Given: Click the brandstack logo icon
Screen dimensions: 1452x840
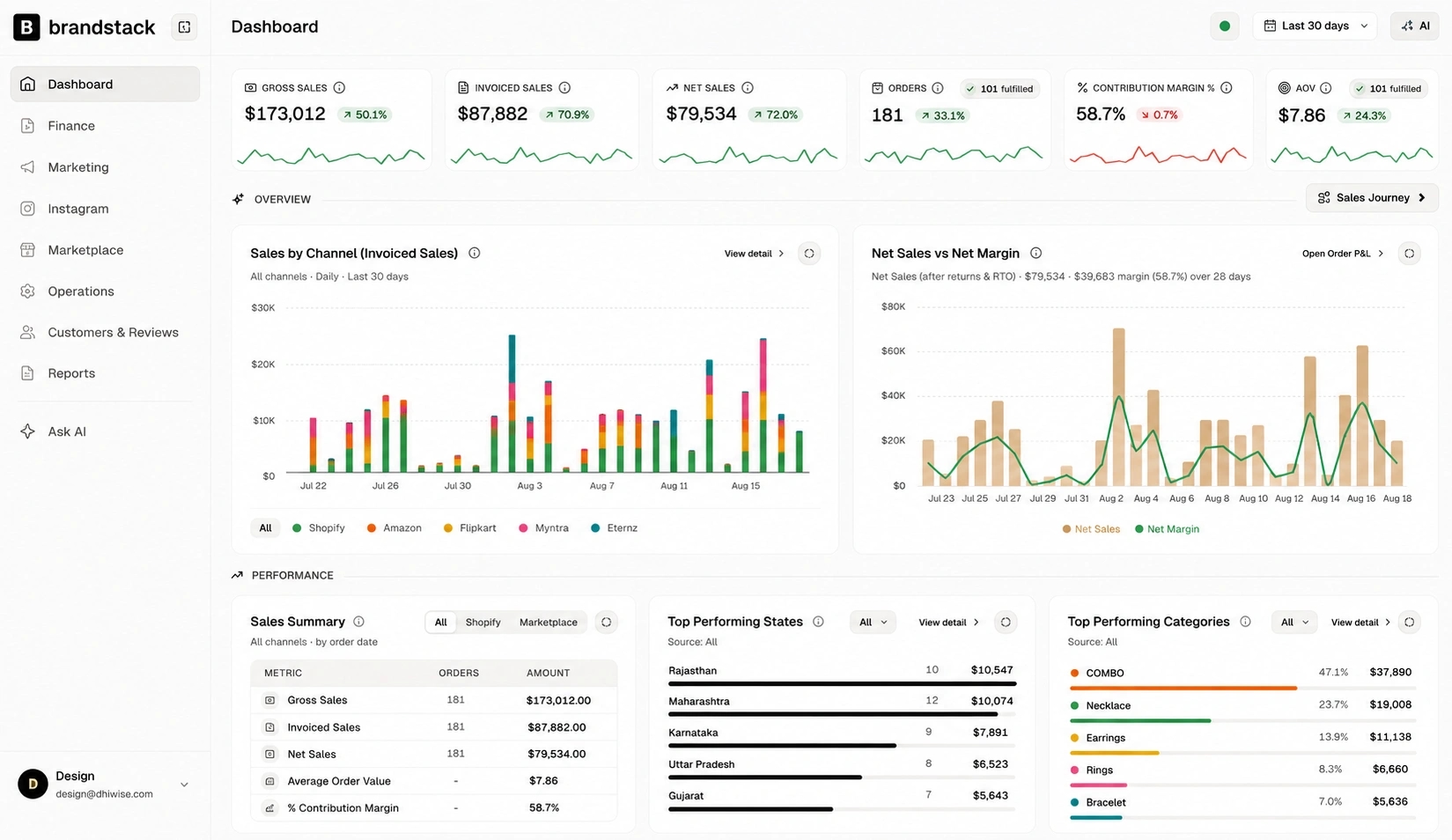Looking at the screenshot, I should coord(26,27).
